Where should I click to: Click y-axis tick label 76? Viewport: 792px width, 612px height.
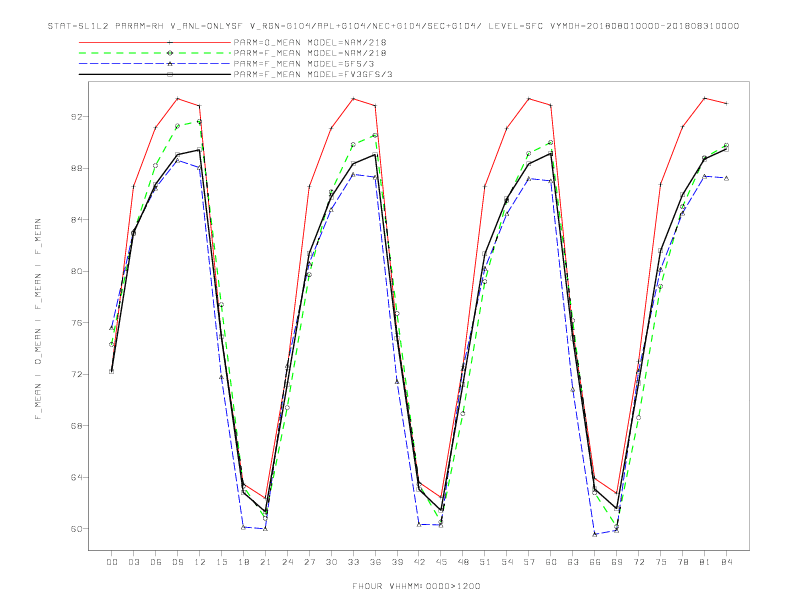click(76, 323)
